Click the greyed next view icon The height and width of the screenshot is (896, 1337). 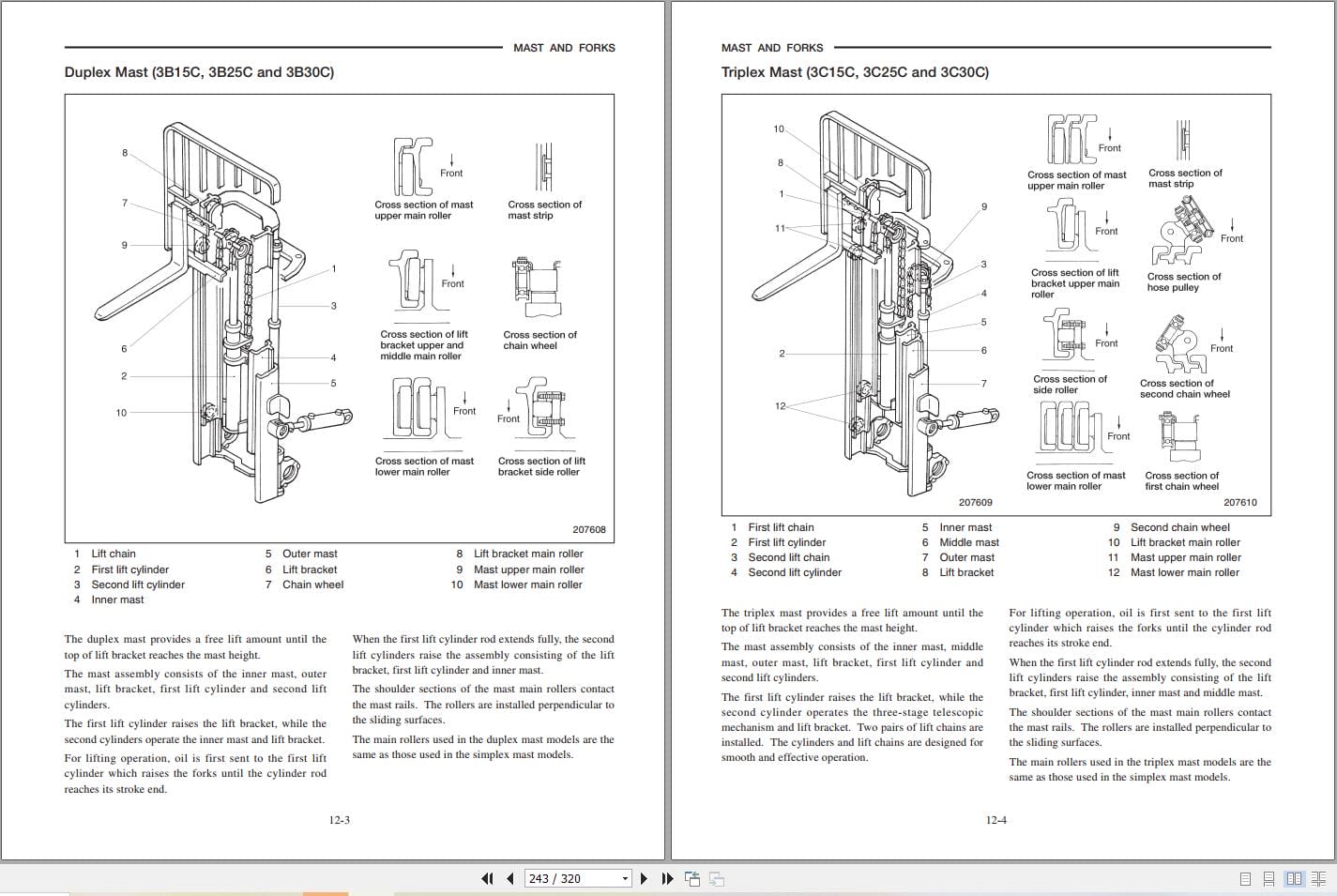[716, 879]
